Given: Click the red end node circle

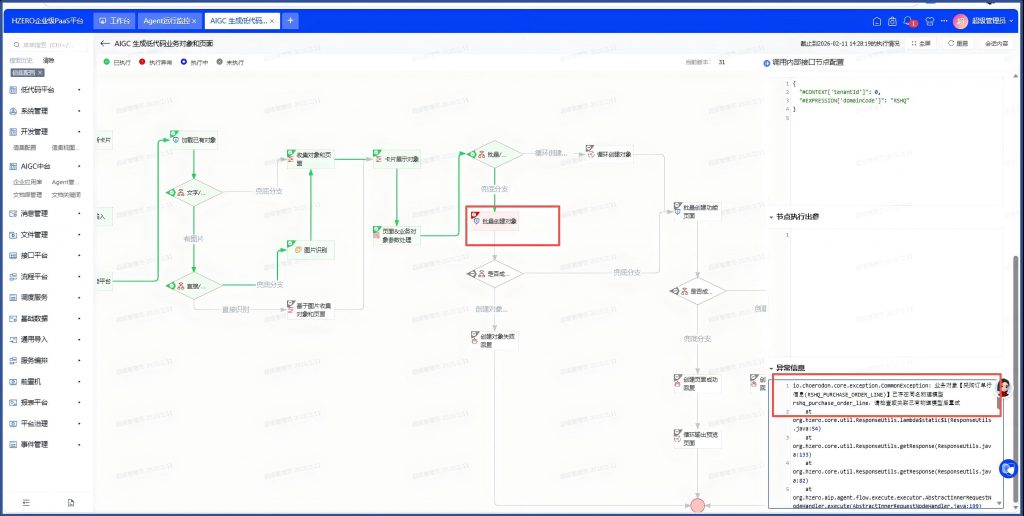Looking at the screenshot, I should point(697,505).
